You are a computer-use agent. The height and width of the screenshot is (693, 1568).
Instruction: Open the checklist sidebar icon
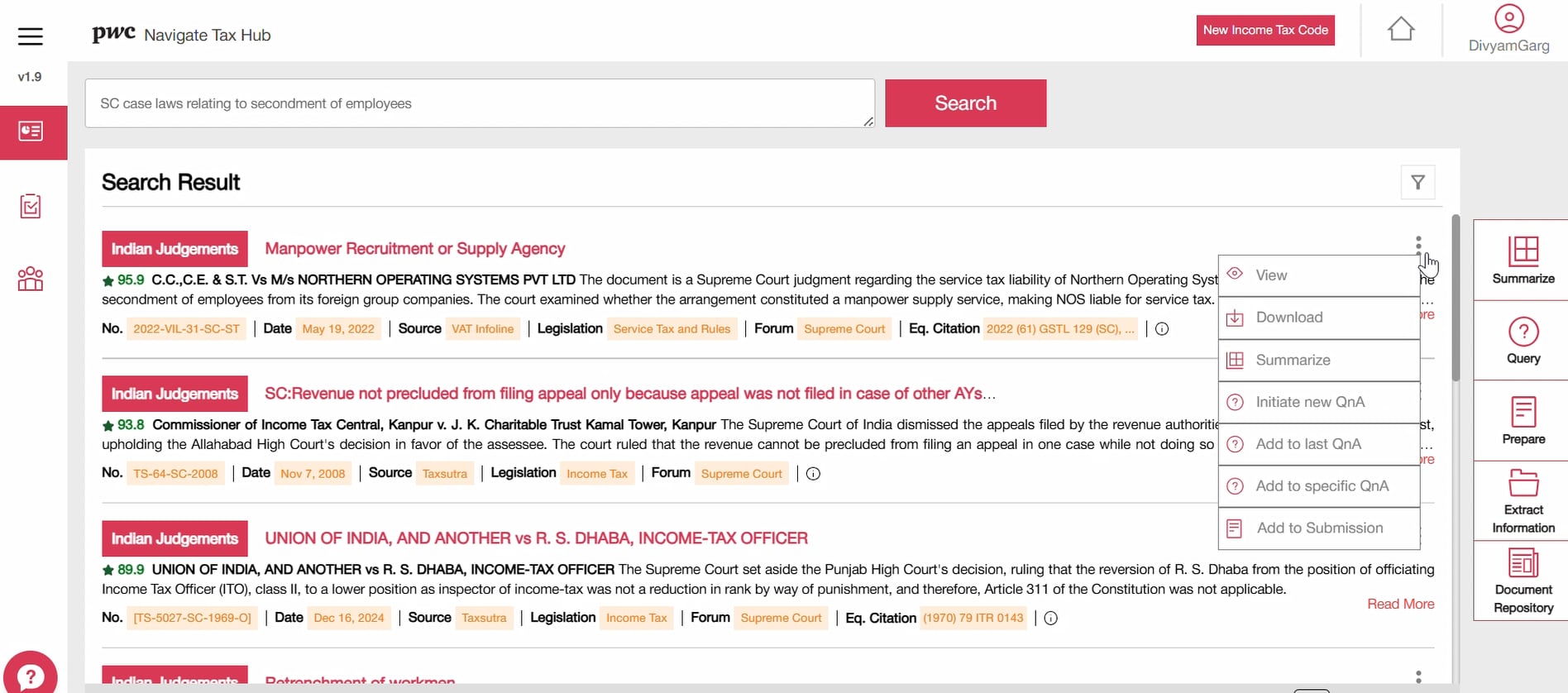pos(31,206)
